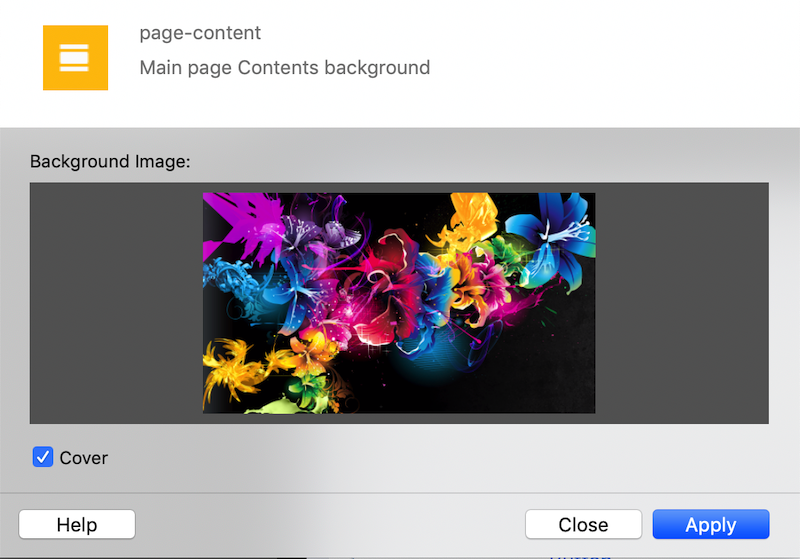Click the 'Main page Contents background' description
800x559 pixels.
coord(285,68)
